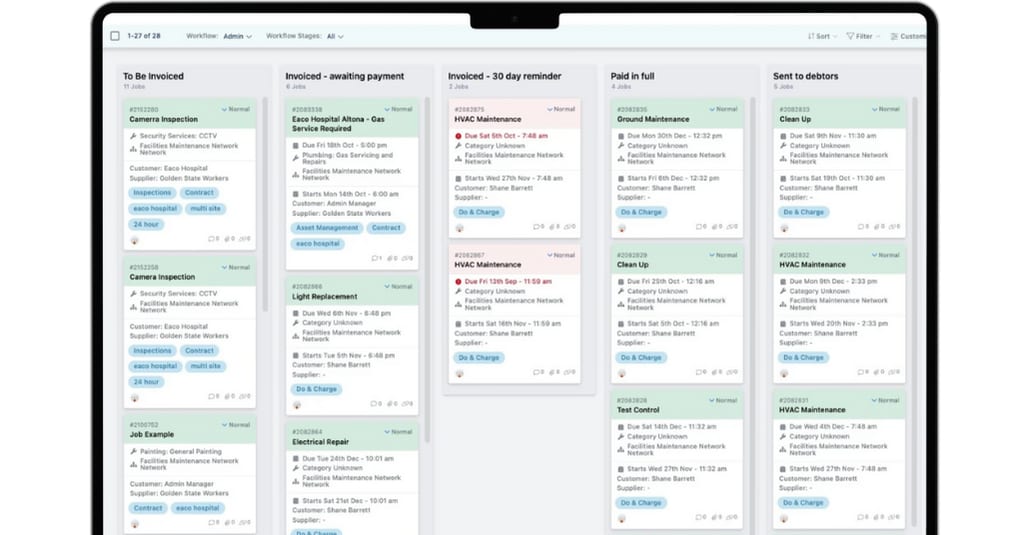The height and width of the screenshot is (535, 1031).
Task: Open the Workflow Admin dropdown
Action: pos(237,36)
